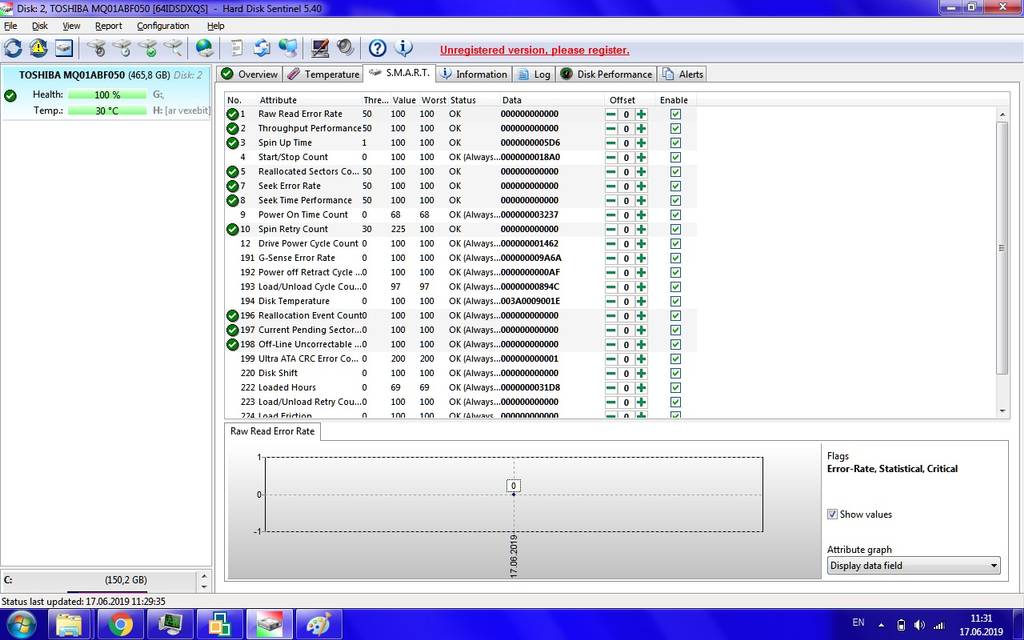Viewport: 1024px width, 640px height.
Task: Click plus offset for Power On Time Count
Action: coord(641,215)
